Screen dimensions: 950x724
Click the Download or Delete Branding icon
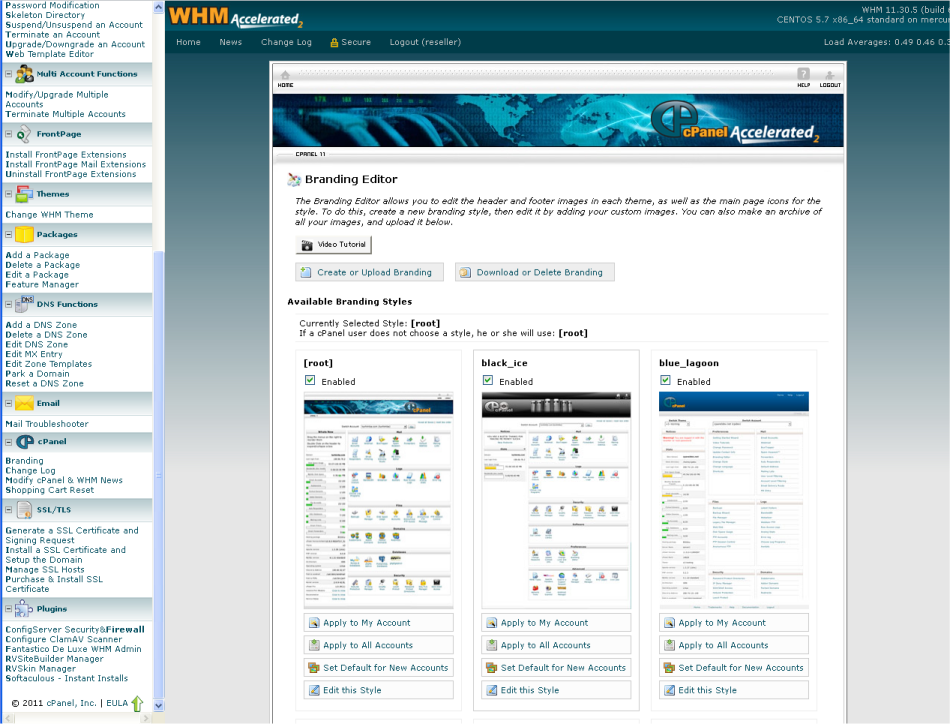point(465,273)
